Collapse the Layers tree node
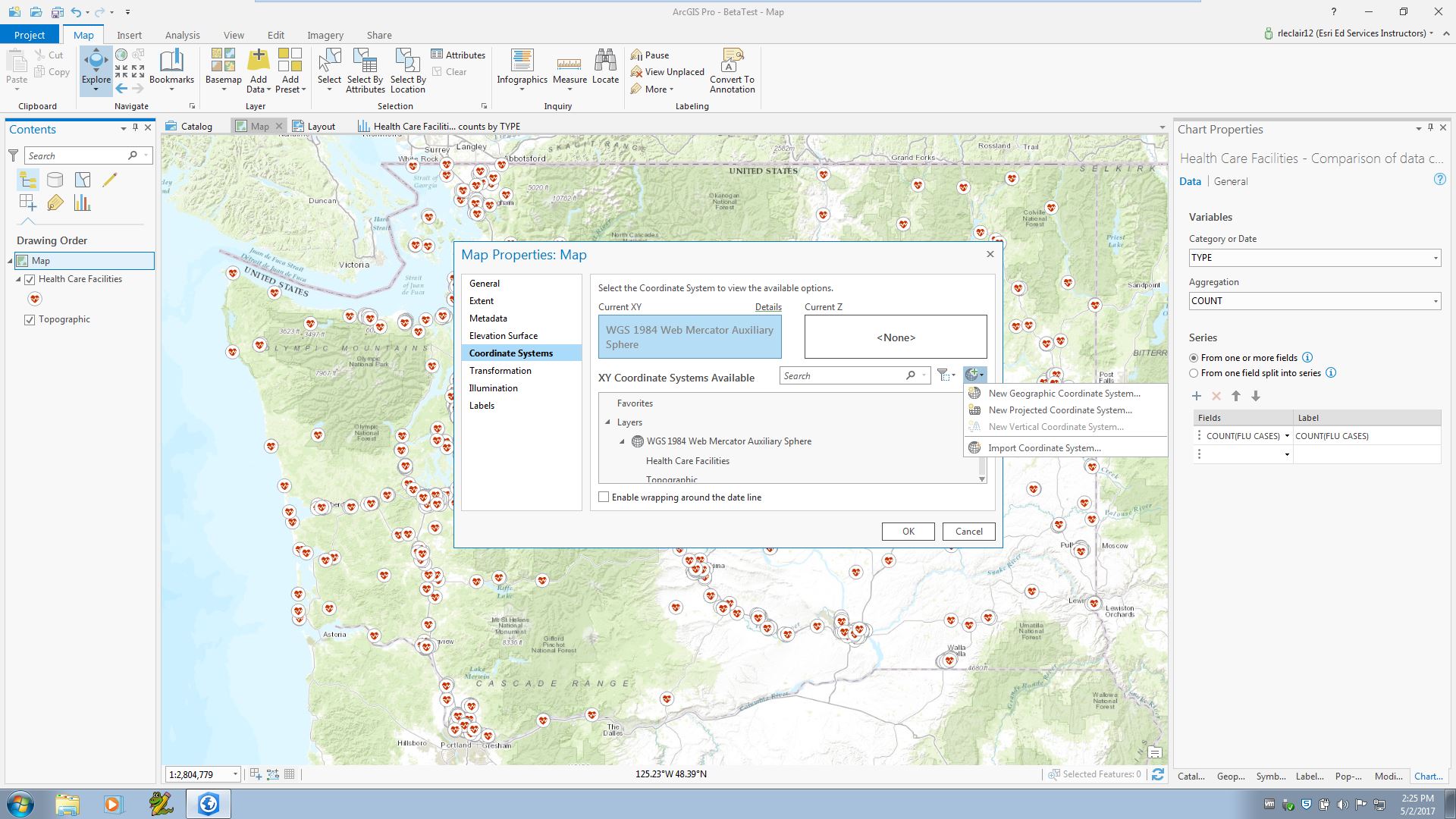The width and height of the screenshot is (1456, 819). click(x=608, y=422)
